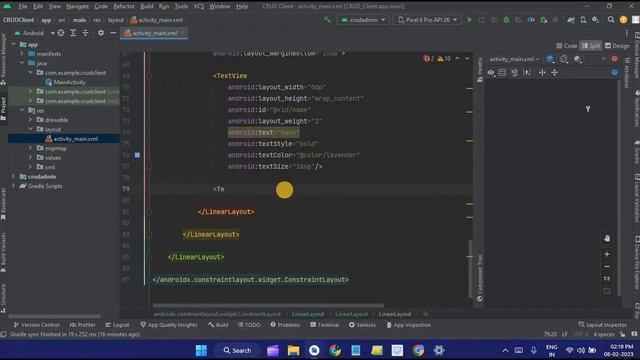Open the Android project view dropdown

(x=34, y=33)
